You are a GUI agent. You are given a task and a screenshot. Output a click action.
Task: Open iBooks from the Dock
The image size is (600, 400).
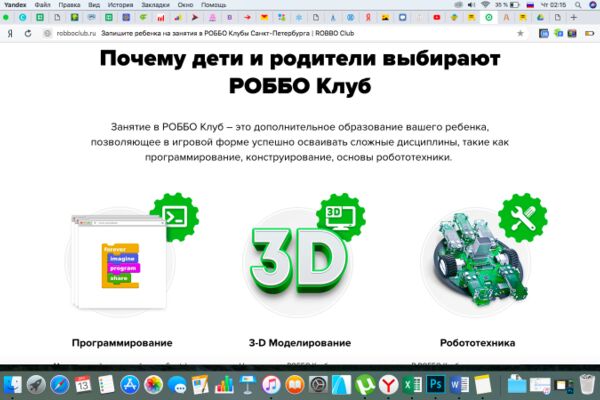[x=294, y=384]
